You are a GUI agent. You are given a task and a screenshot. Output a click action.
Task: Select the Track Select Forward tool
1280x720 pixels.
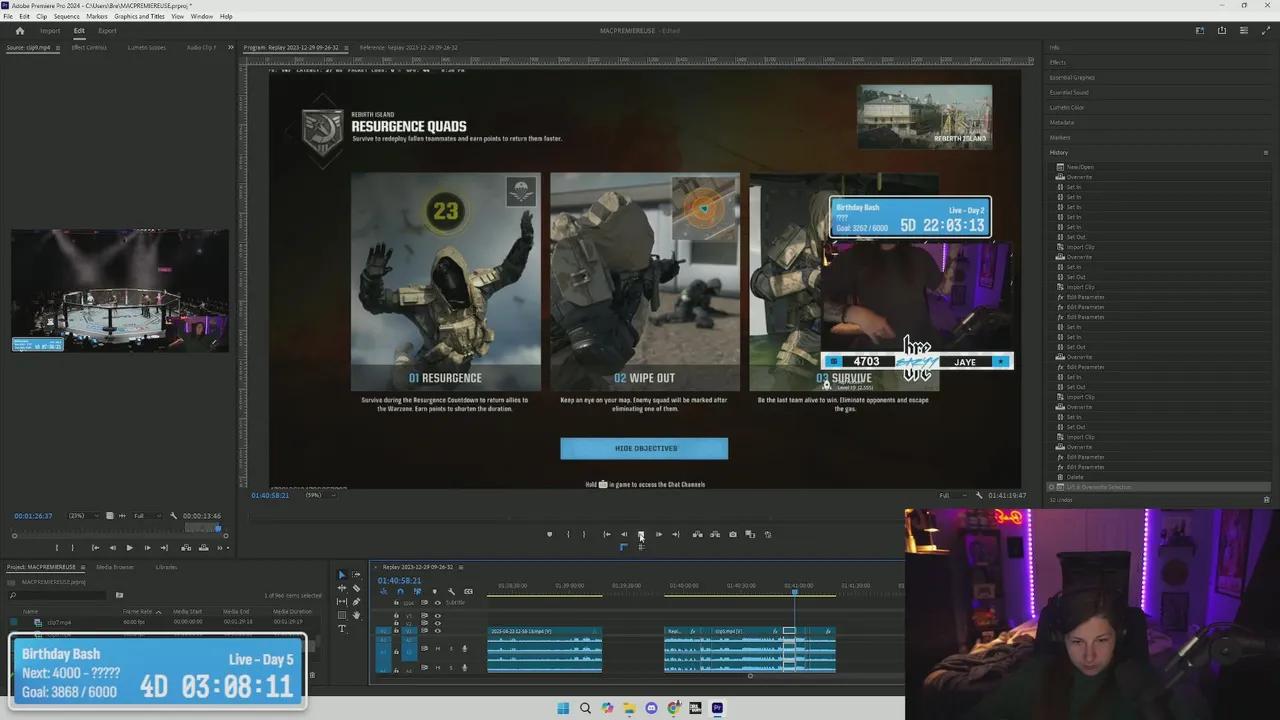pyautogui.click(x=356, y=575)
